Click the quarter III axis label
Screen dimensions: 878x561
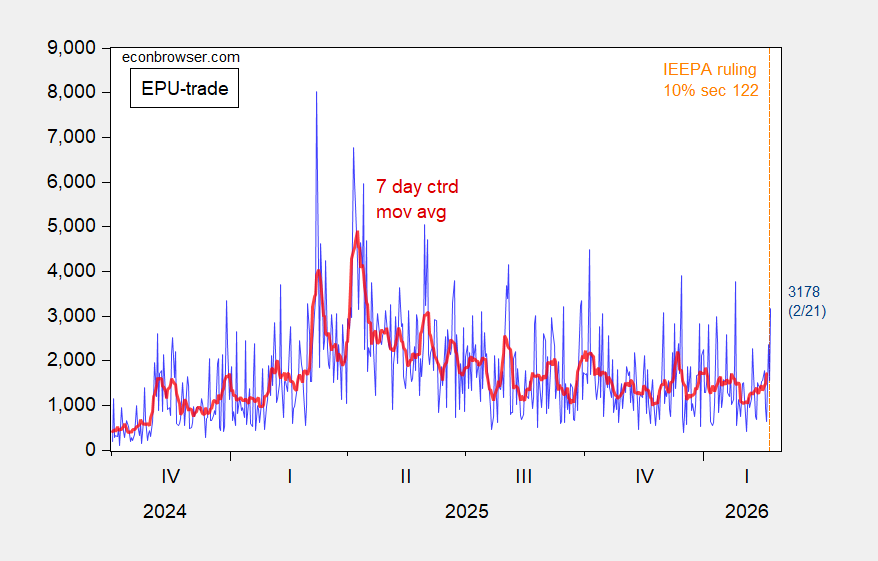click(x=523, y=476)
